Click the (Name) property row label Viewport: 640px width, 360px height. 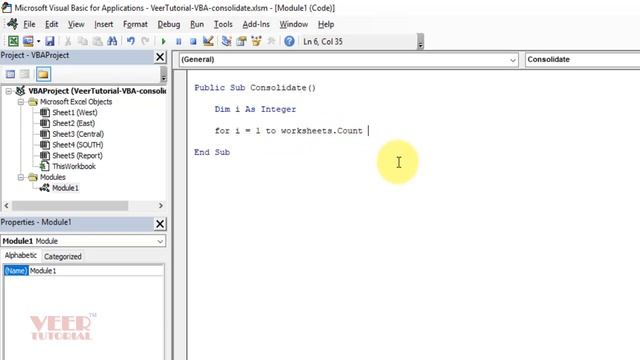16,271
